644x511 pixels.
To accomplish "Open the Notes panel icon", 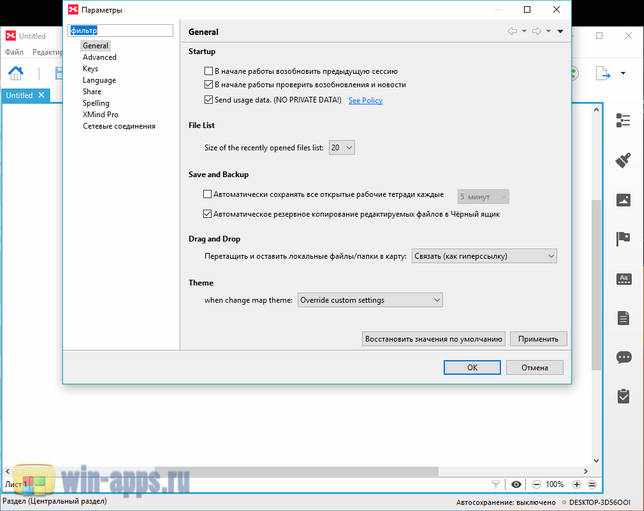I will click(x=623, y=318).
